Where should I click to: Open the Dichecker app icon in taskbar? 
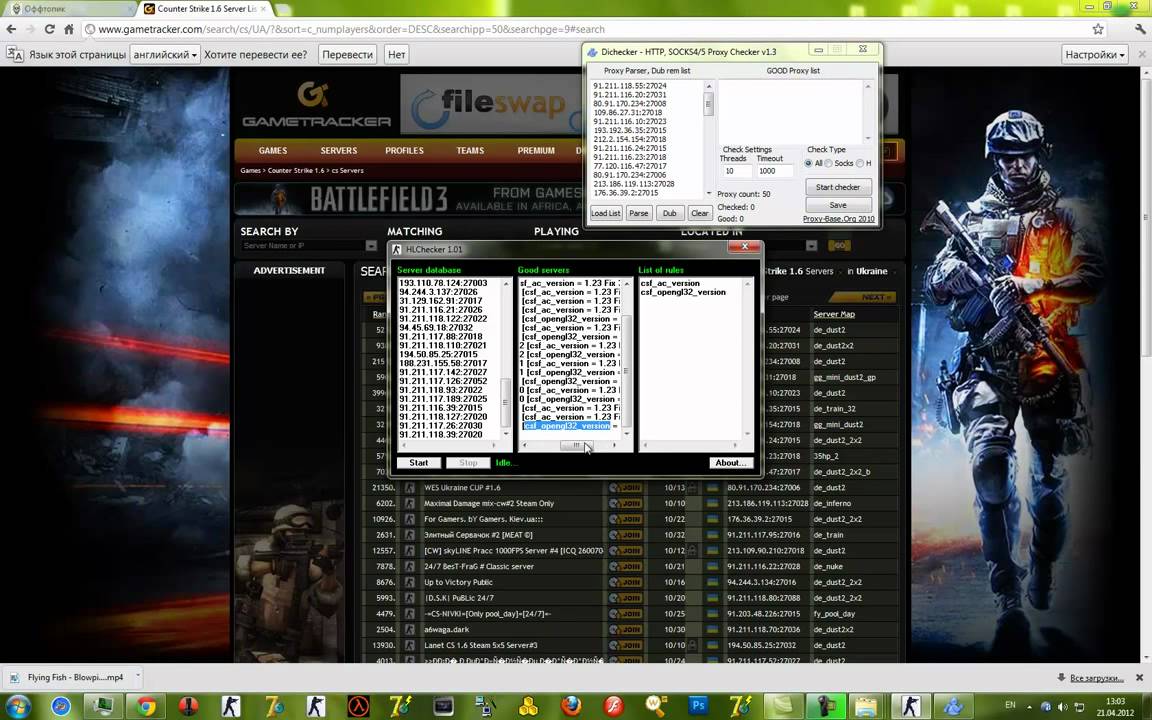954,706
